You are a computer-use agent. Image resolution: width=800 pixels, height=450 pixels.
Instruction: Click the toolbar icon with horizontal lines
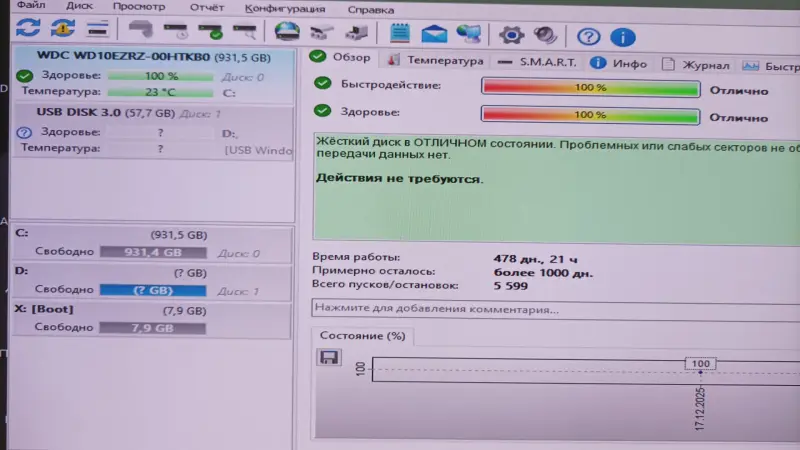(97, 29)
